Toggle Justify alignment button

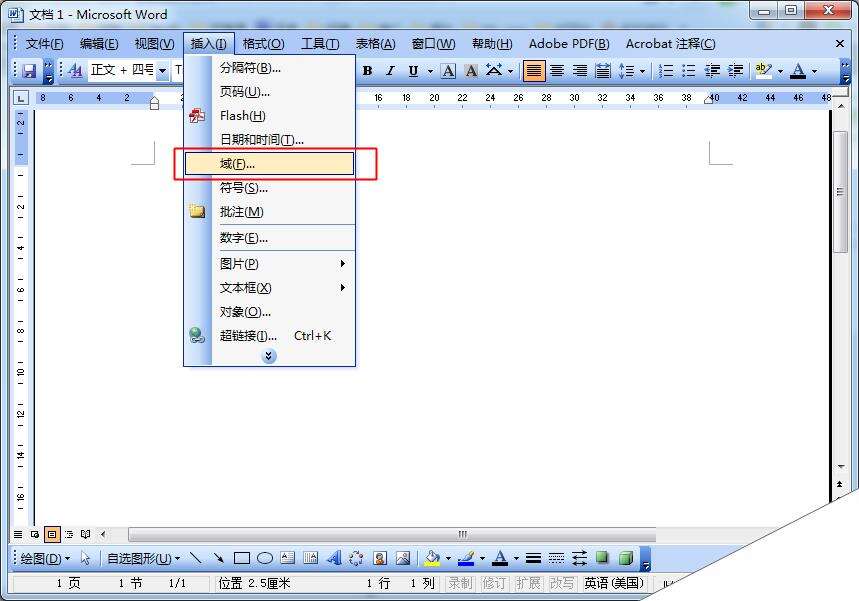coord(534,71)
